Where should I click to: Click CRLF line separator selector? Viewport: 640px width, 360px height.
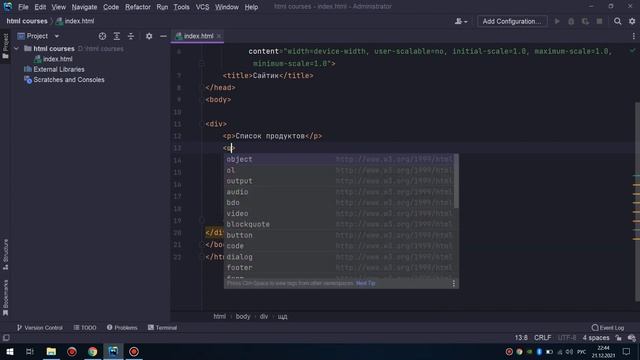pyautogui.click(x=542, y=338)
